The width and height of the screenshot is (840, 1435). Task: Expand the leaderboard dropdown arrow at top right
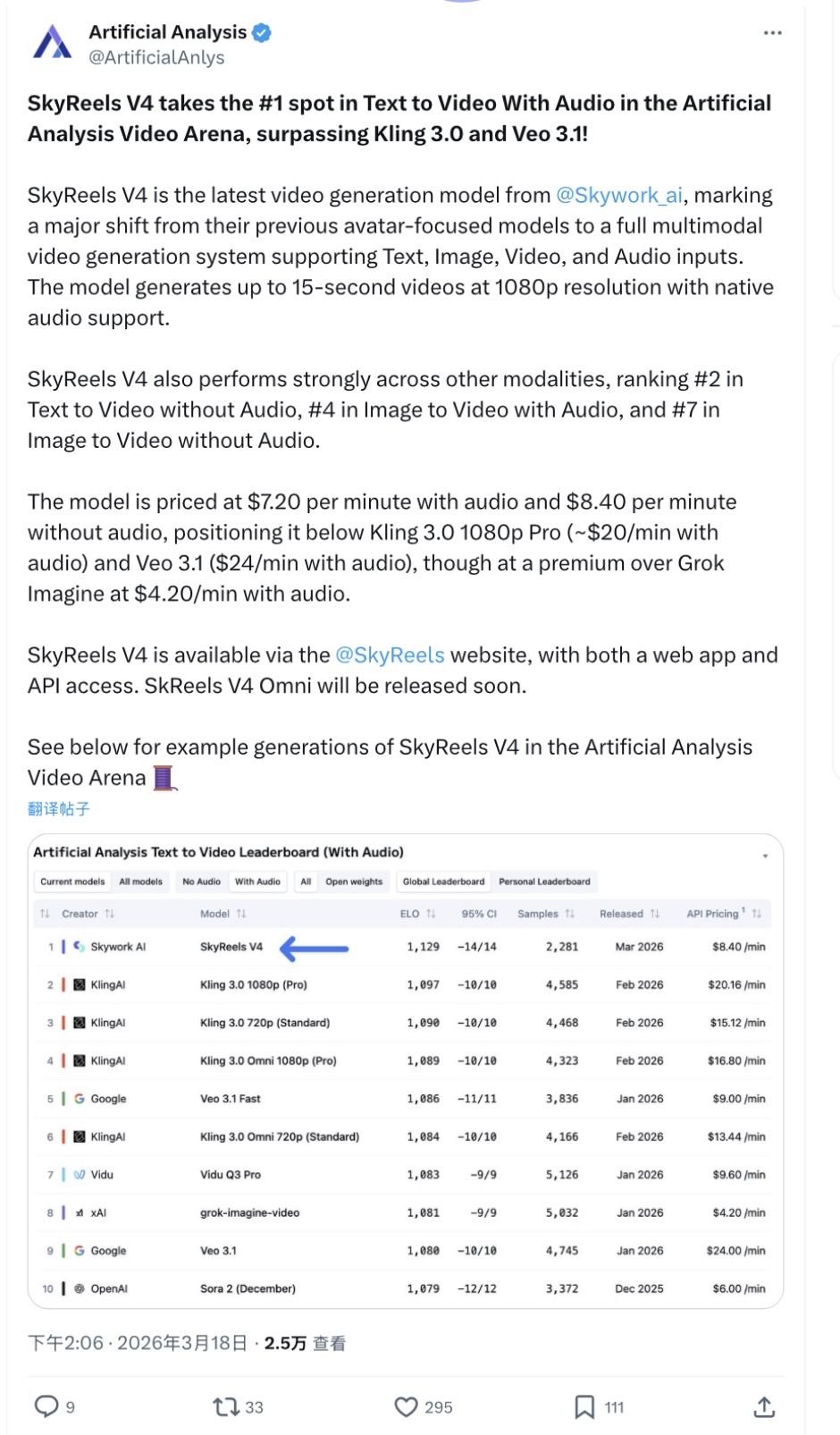coord(765,856)
